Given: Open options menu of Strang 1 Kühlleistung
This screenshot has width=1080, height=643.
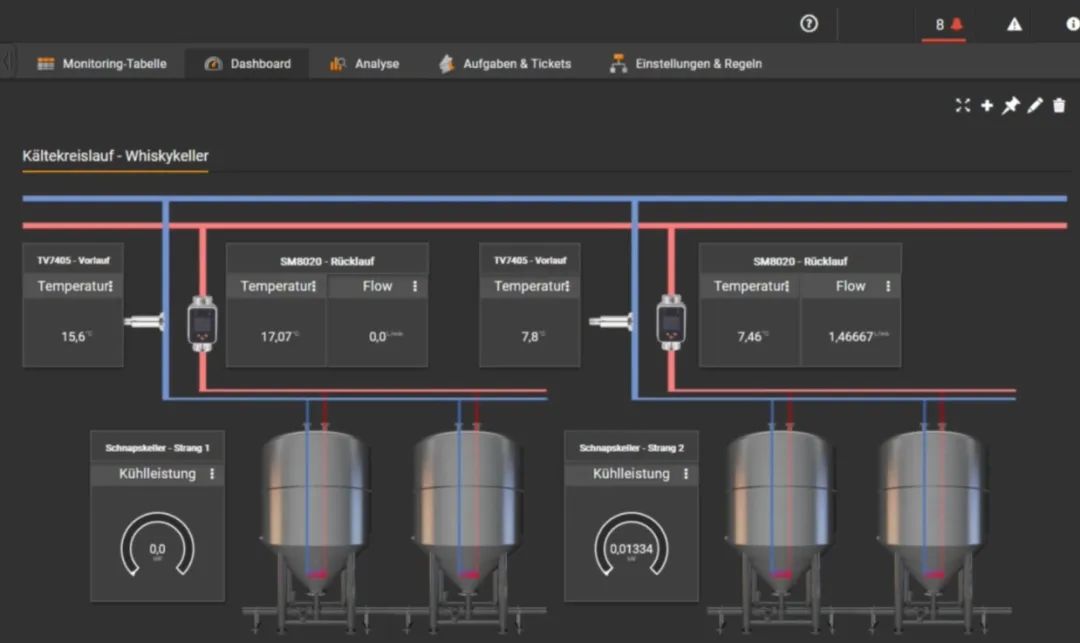Looking at the screenshot, I should (x=212, y=474).
